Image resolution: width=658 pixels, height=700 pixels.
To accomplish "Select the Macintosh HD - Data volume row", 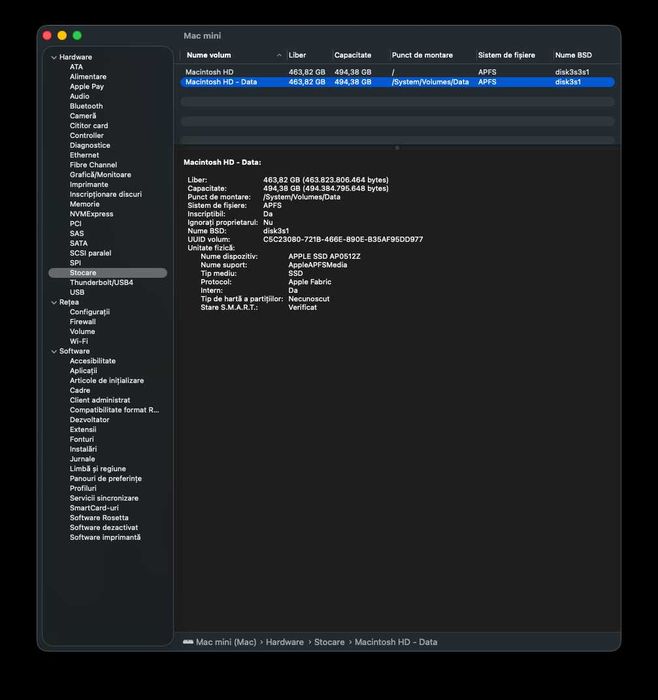I will [397, 82].
